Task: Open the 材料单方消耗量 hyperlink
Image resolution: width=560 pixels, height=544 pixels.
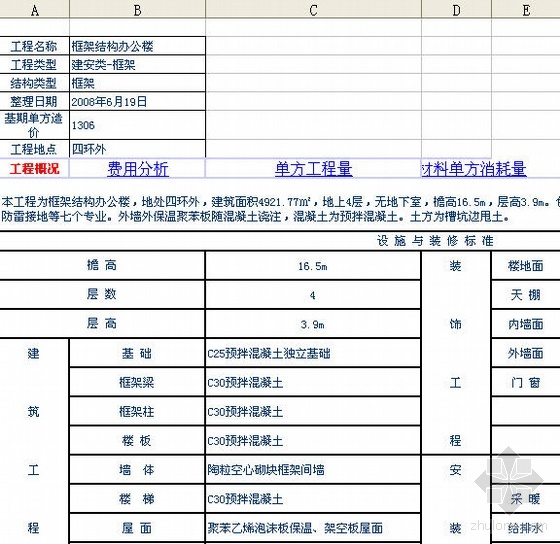Action: coord(474,169)
